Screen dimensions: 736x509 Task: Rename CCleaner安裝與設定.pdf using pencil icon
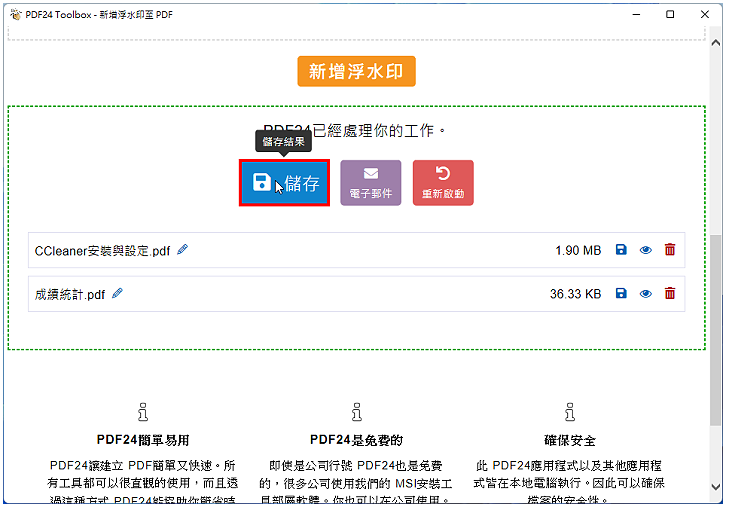(x=183, y=249)
